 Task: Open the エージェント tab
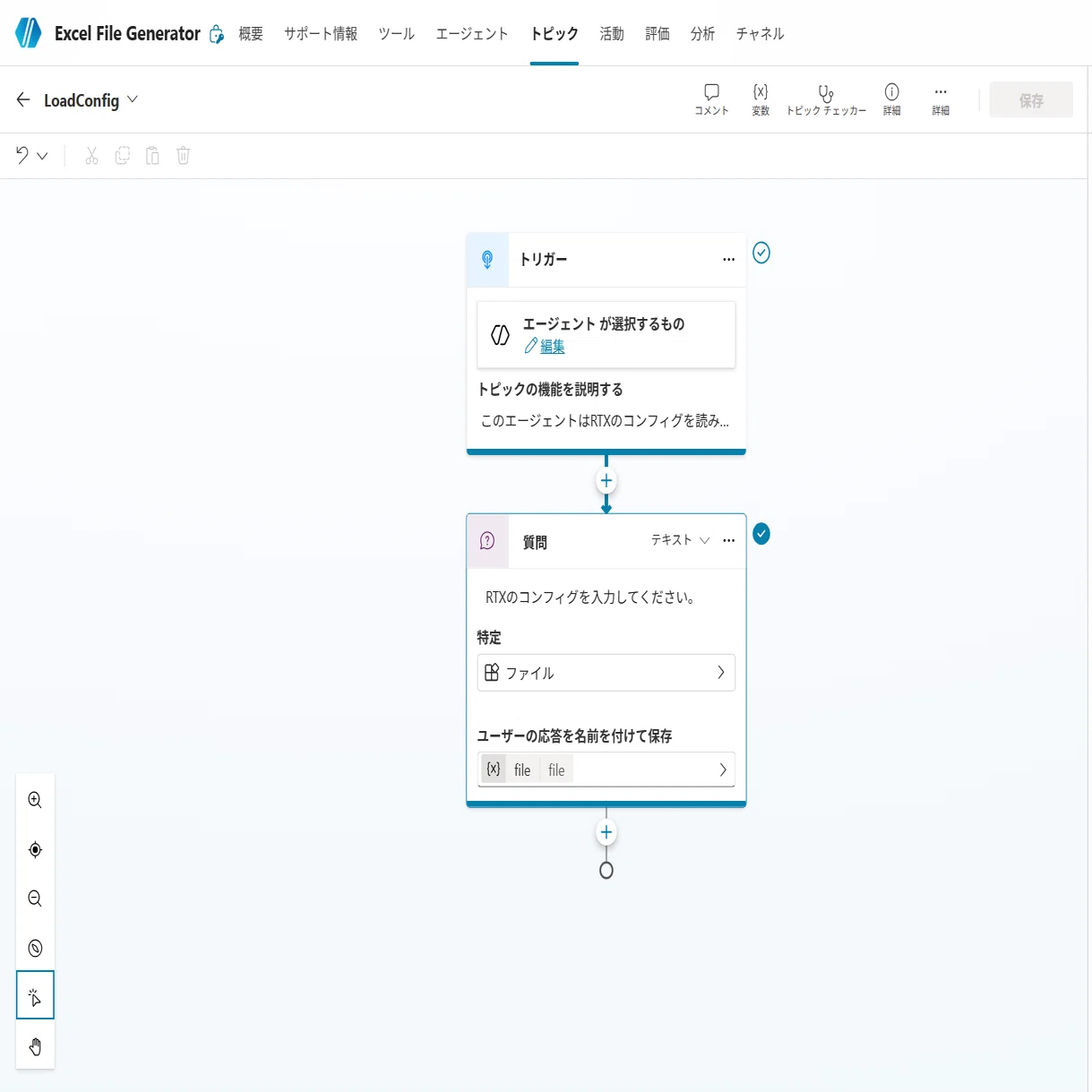click(472, 34)
